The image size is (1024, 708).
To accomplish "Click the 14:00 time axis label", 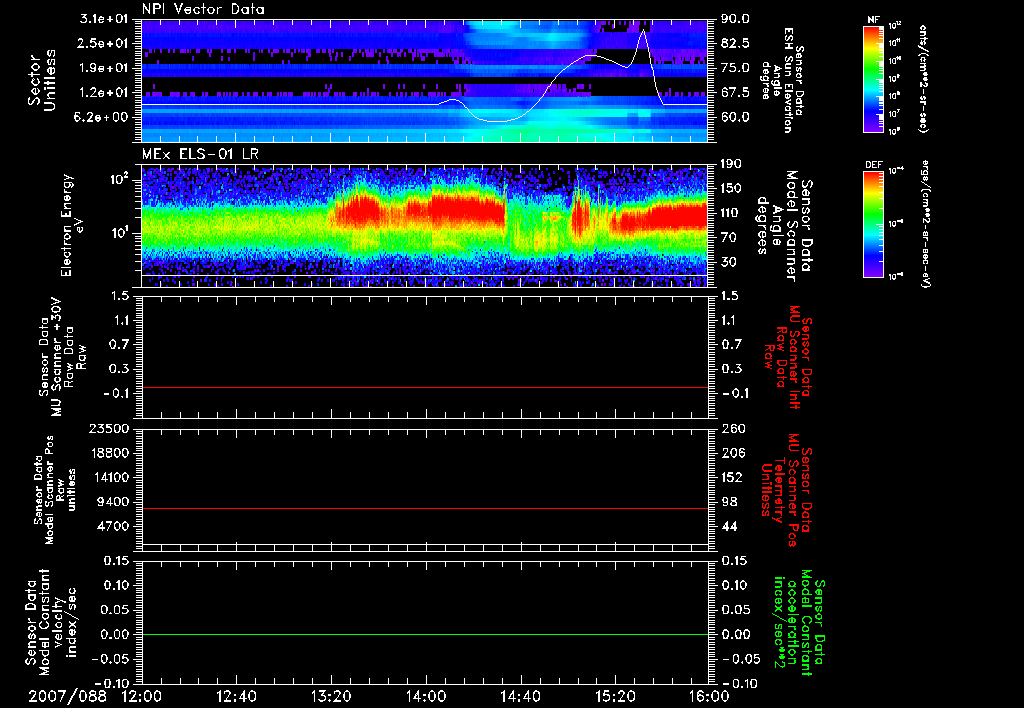I will click(x=425, y=695).
